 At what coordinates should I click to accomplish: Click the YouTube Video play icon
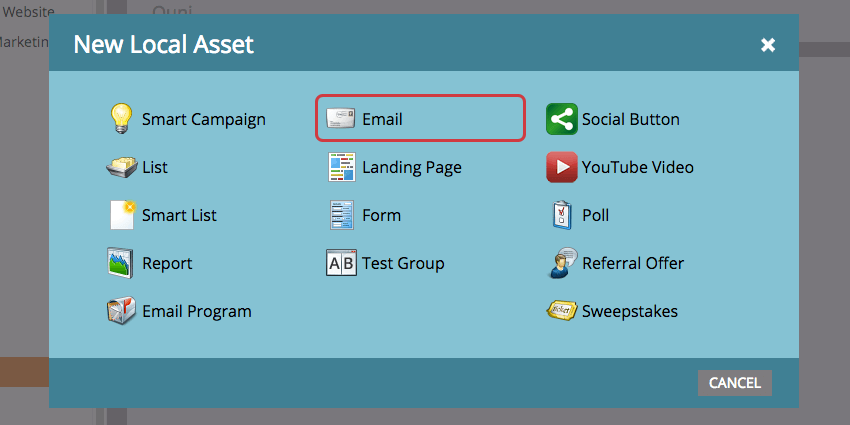562,167
